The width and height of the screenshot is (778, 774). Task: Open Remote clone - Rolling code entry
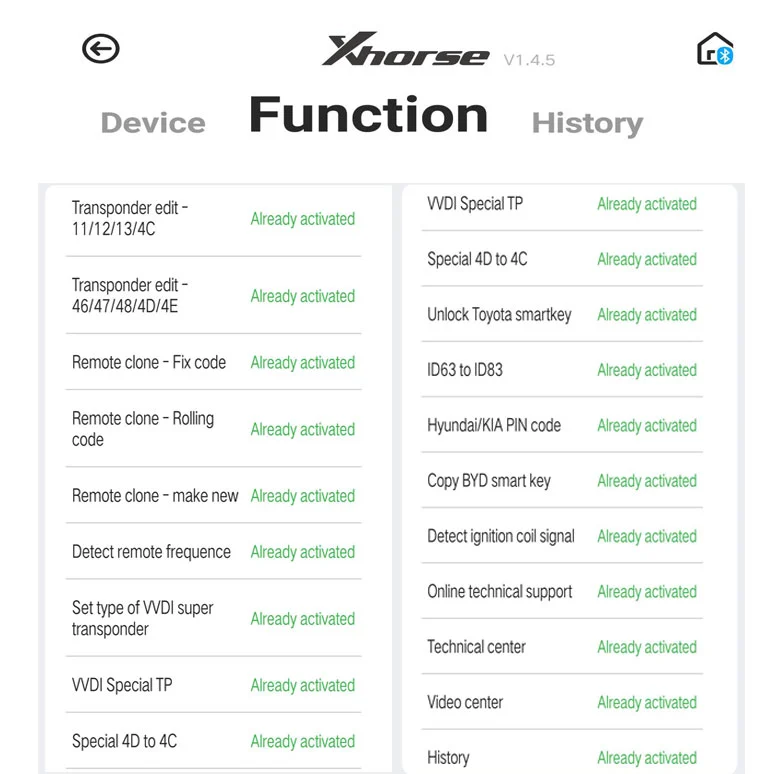tap(213, 429)
